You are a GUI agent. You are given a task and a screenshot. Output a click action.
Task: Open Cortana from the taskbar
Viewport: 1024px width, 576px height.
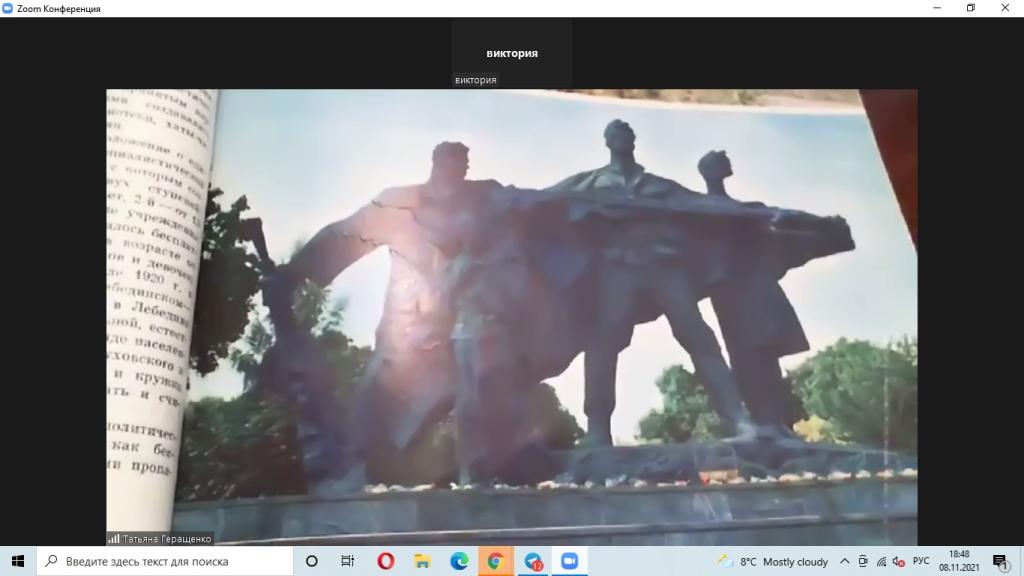(311, 561)
